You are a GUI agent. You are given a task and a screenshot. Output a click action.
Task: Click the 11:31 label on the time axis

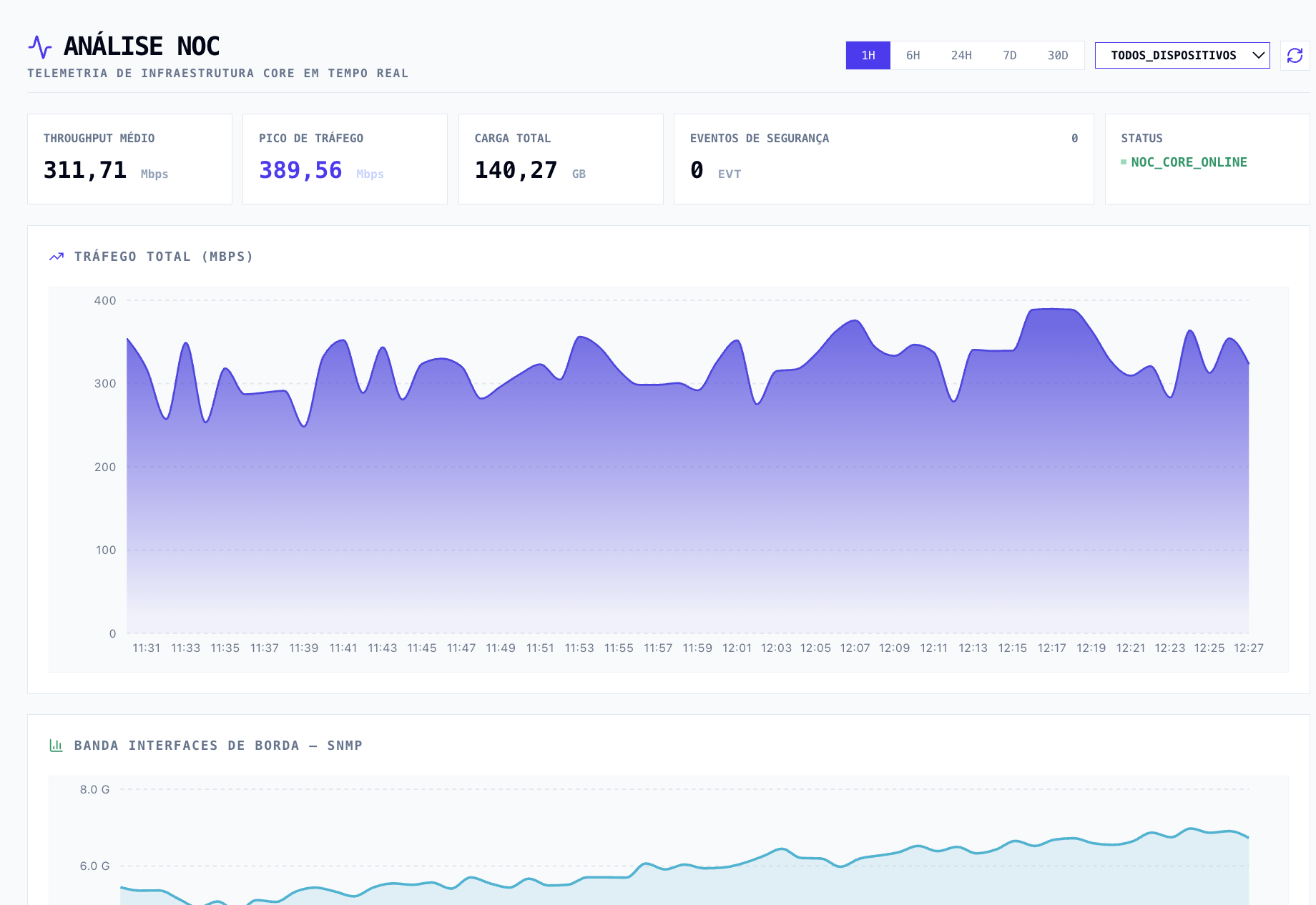[x=147, y=648]
